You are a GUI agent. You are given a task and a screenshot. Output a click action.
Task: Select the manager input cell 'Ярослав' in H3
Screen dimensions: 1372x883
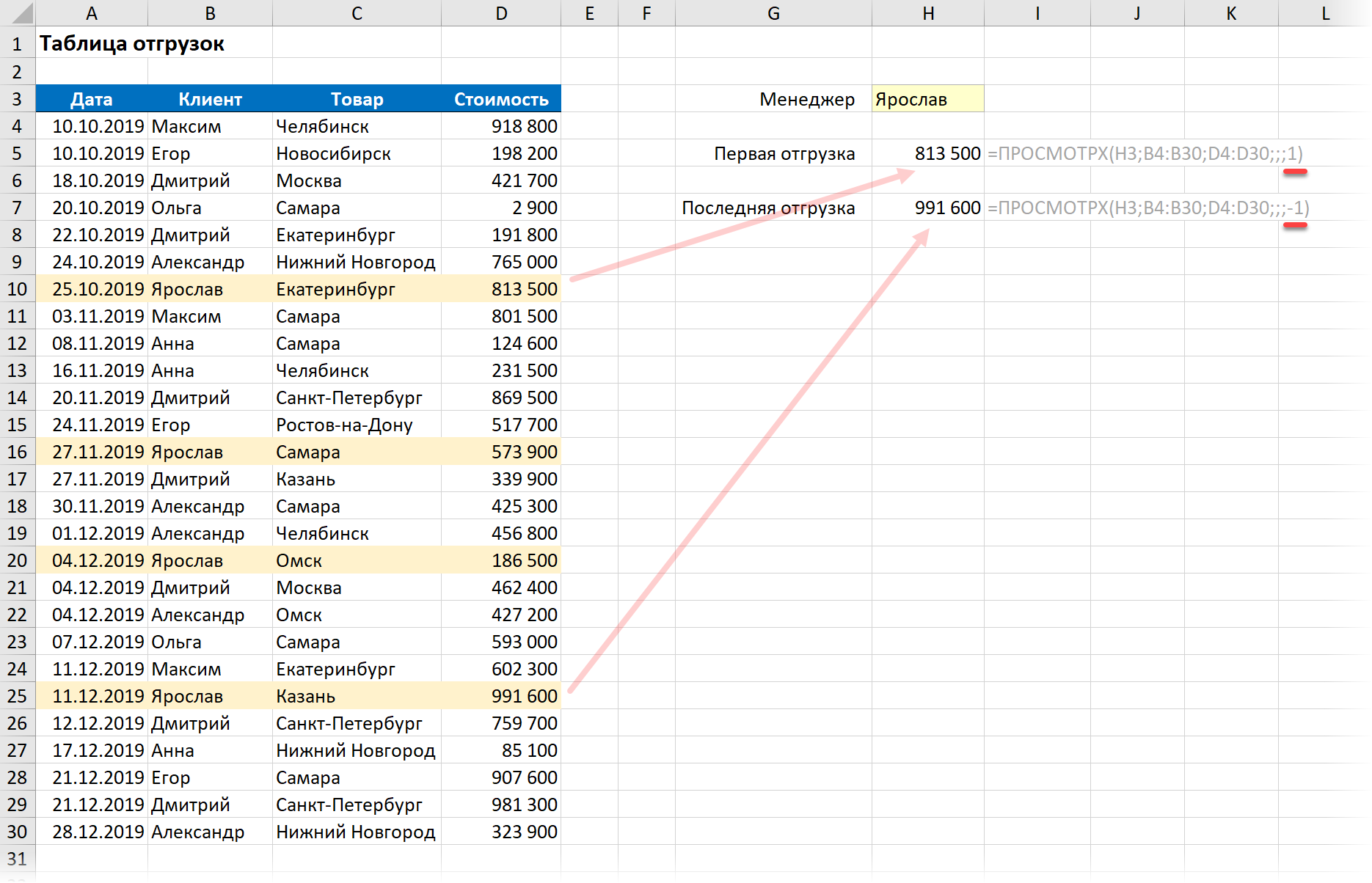pos(928,99)
